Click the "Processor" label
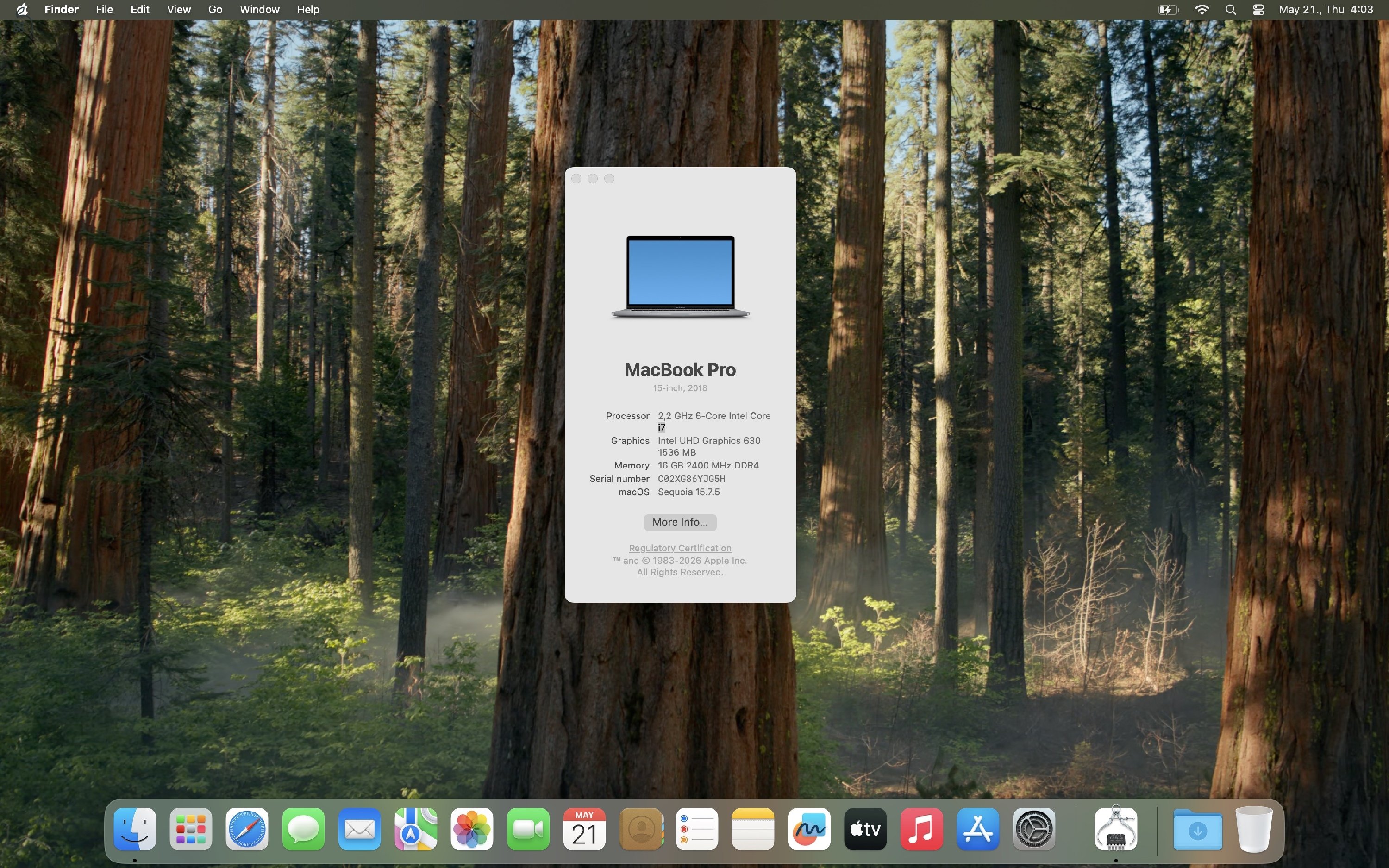Viewport: 1389px width, 868px height. coord(627,416)
